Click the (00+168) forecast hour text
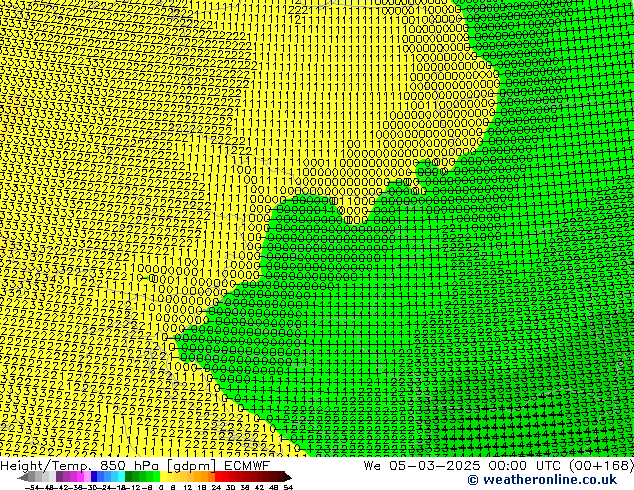 (601, 465)
